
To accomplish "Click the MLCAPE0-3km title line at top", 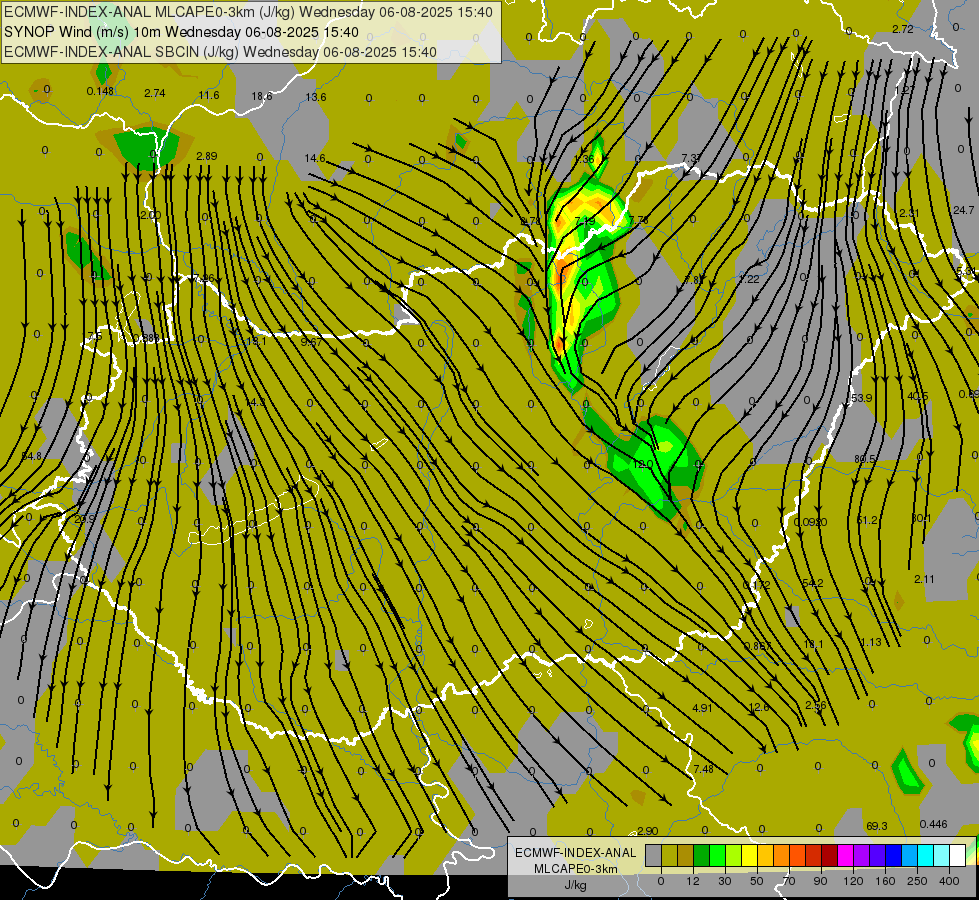I will (248, 12).
